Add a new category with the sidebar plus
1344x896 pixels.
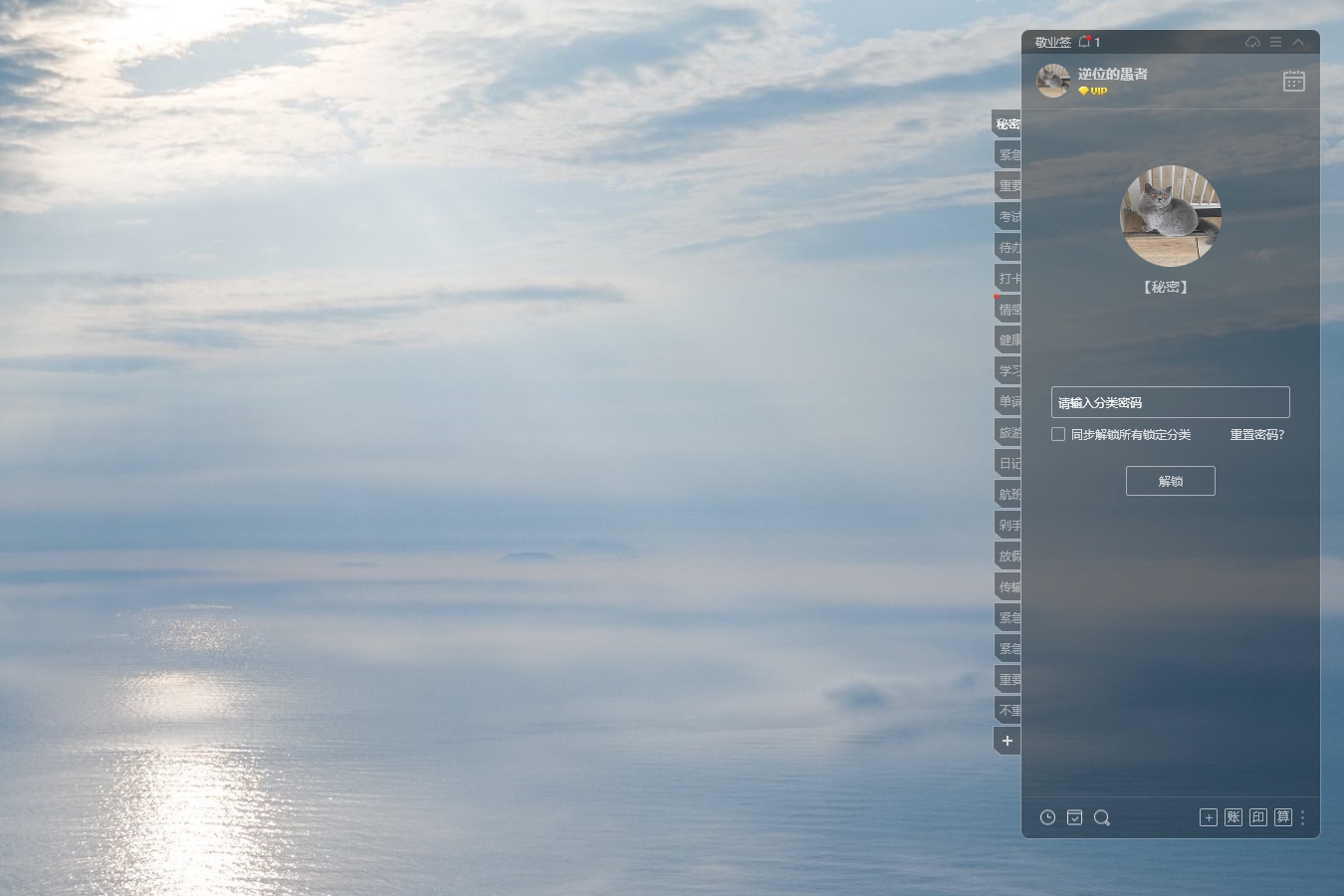[x=1008, y=741]
